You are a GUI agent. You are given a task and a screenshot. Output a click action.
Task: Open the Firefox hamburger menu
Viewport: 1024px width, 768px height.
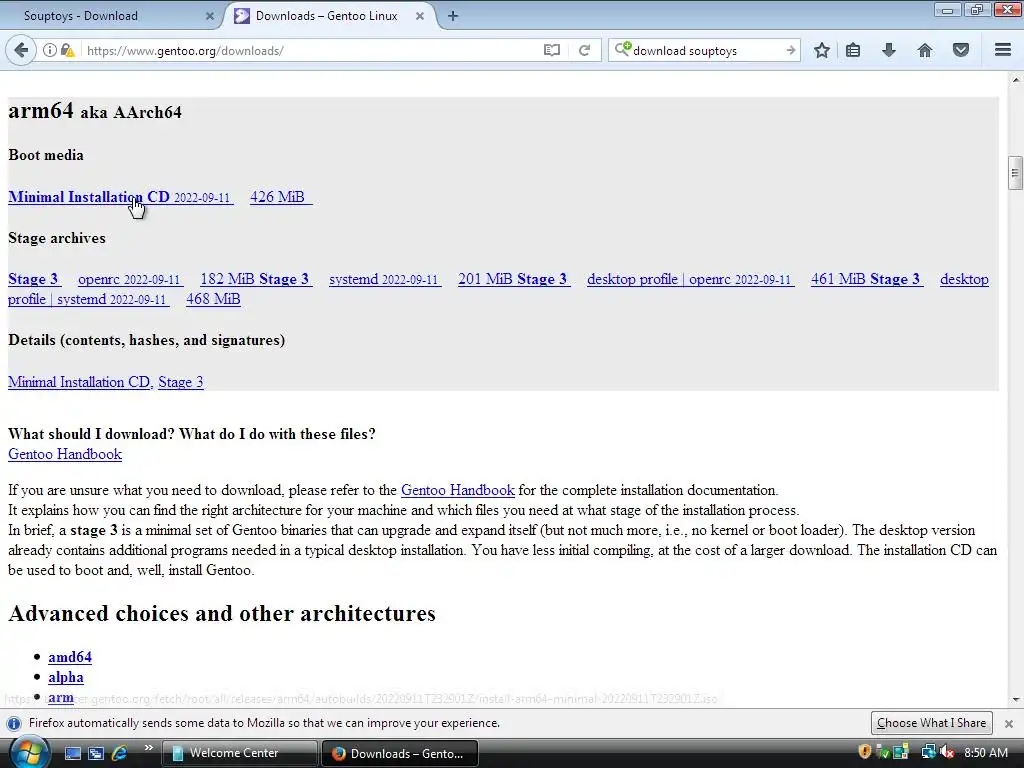coord(1003,50)
